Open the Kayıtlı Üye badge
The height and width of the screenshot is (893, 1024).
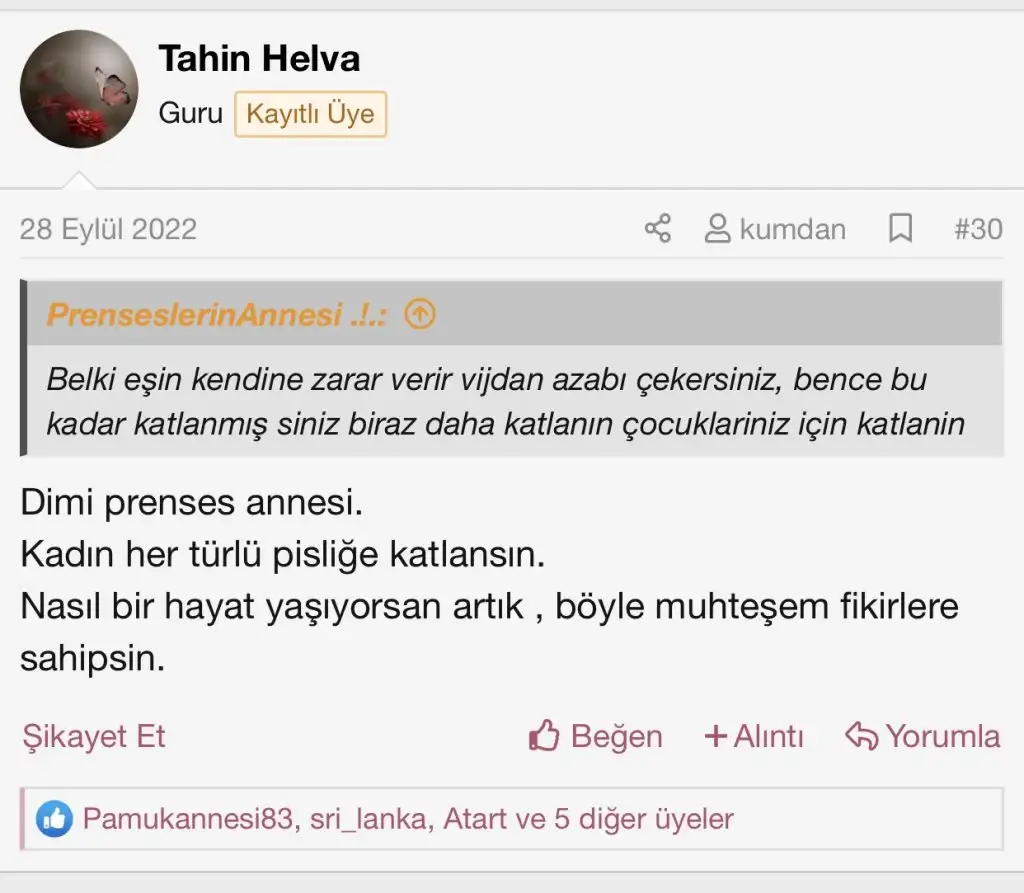(x=310, y=113)
